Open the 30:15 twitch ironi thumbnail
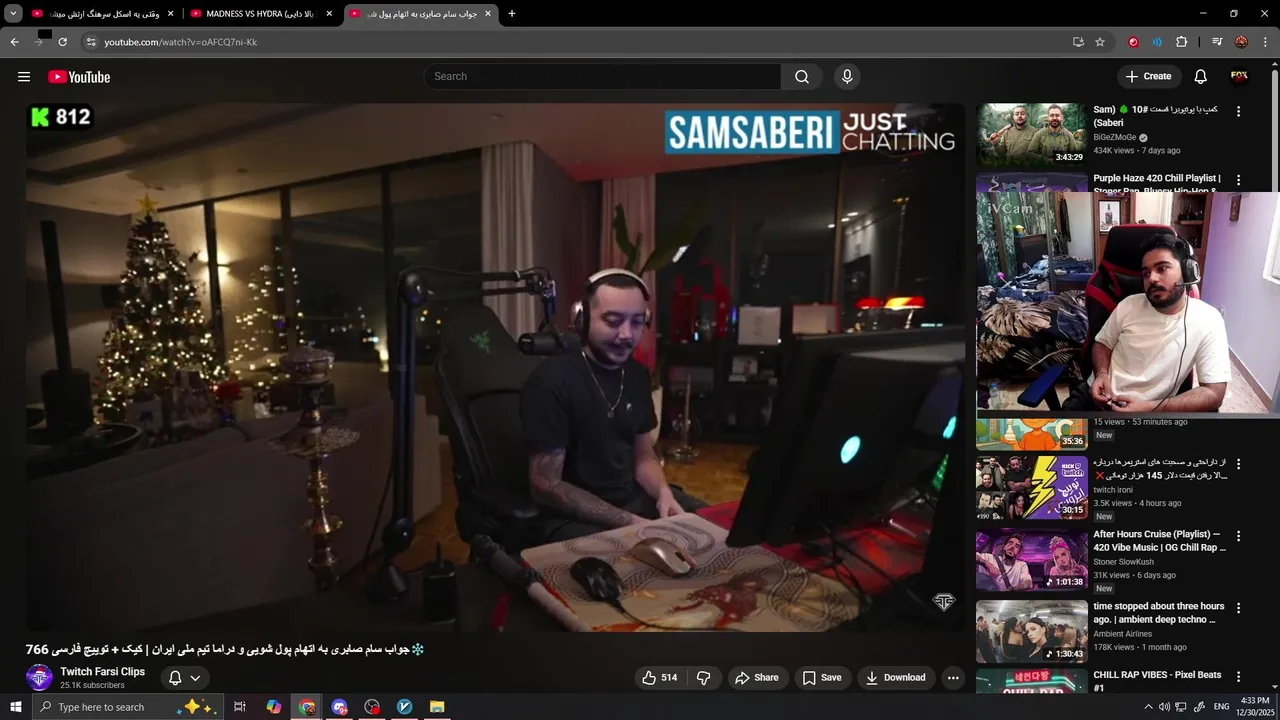 pyautogui.click(x=1032, y=488)
